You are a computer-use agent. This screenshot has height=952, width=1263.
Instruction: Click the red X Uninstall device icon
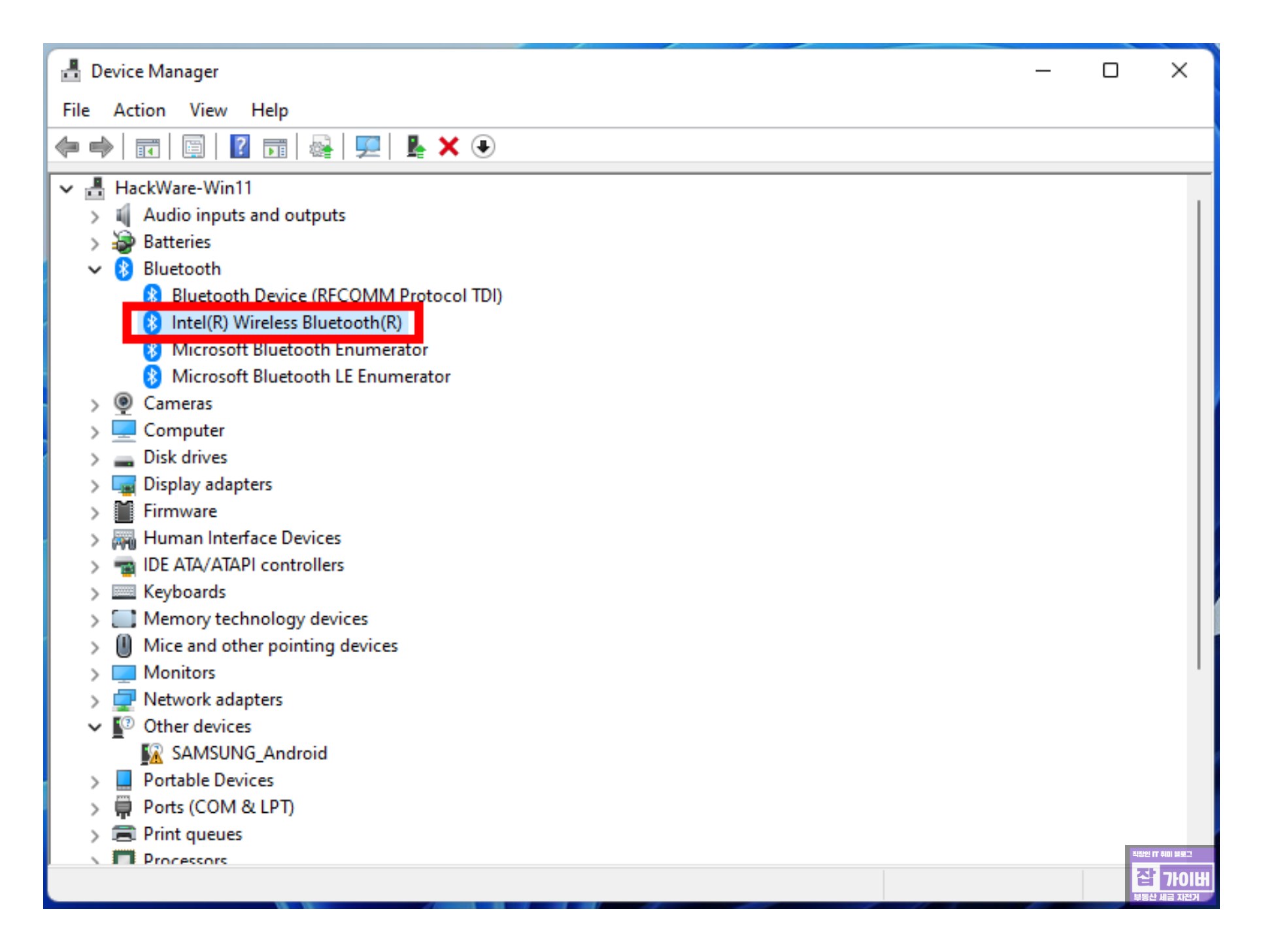tap(448, 147)
